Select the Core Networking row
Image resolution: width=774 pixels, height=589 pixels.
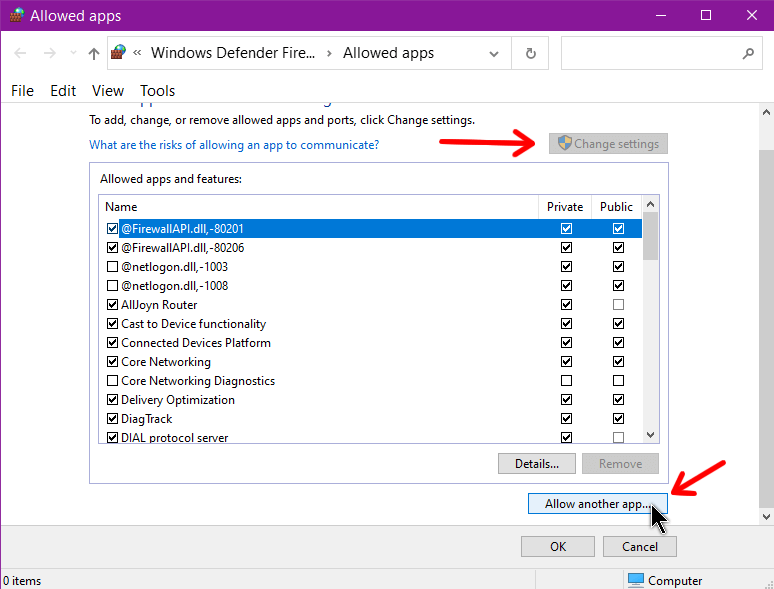(x=370, y=362)
